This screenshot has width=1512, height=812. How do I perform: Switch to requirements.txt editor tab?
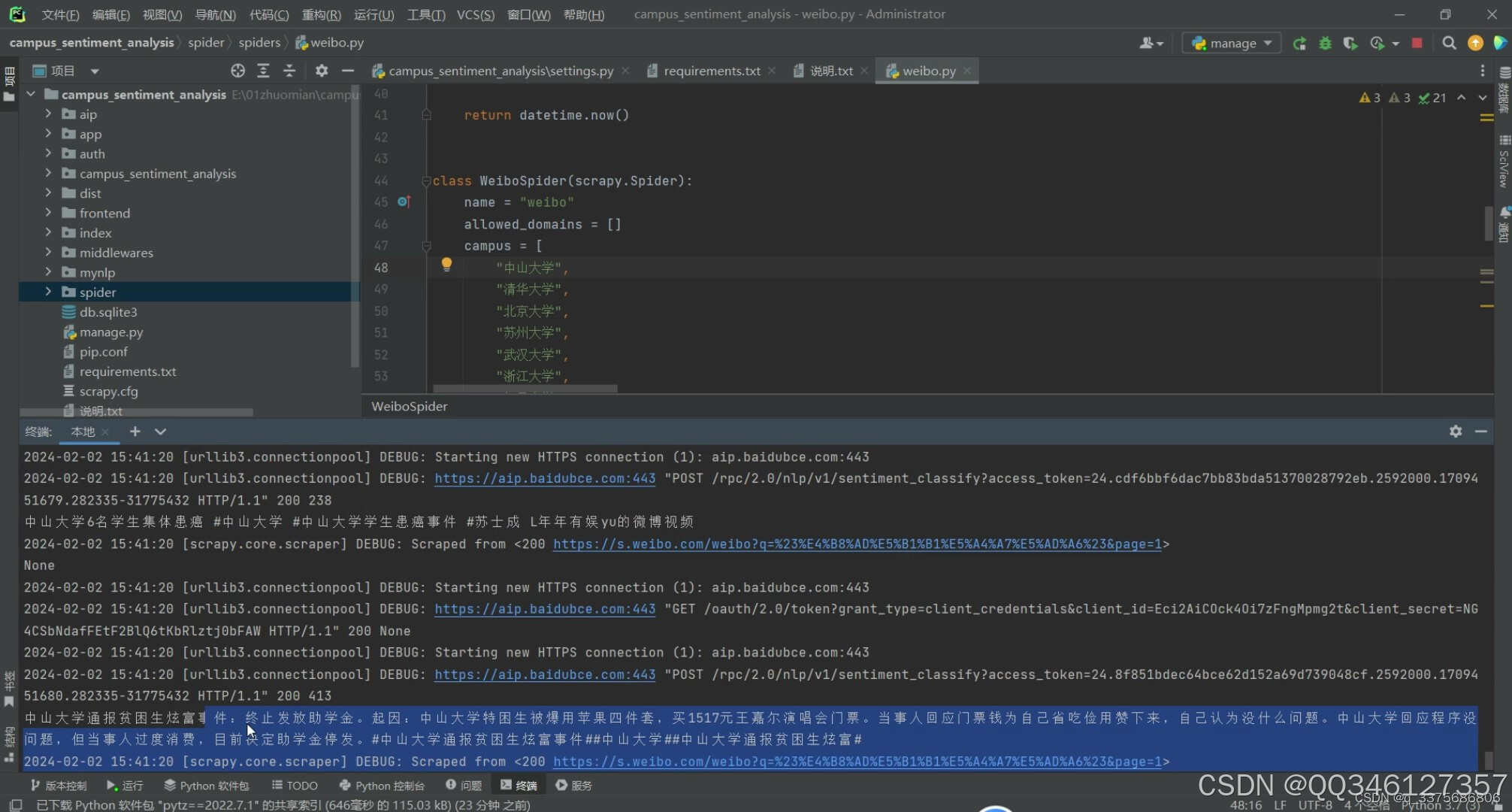[x=711, y=71]
